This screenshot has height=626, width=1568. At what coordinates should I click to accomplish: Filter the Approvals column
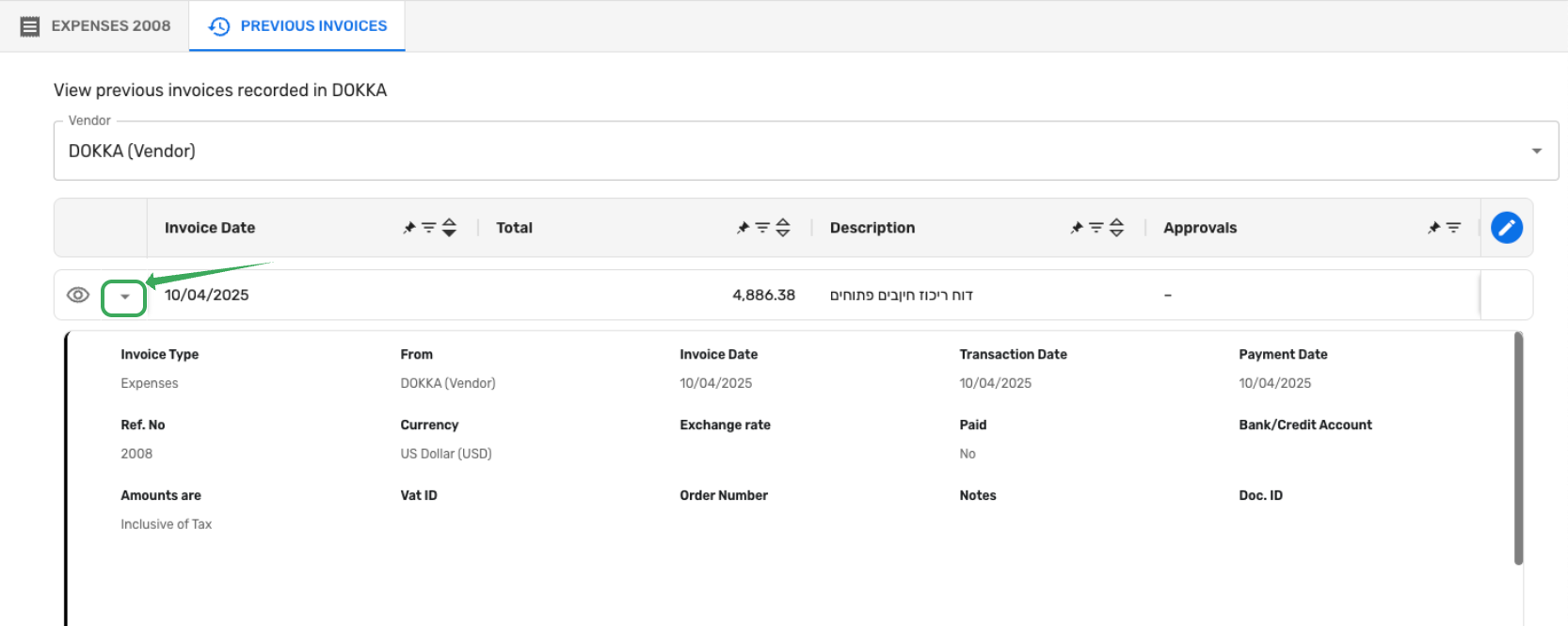click(1453, 228)
